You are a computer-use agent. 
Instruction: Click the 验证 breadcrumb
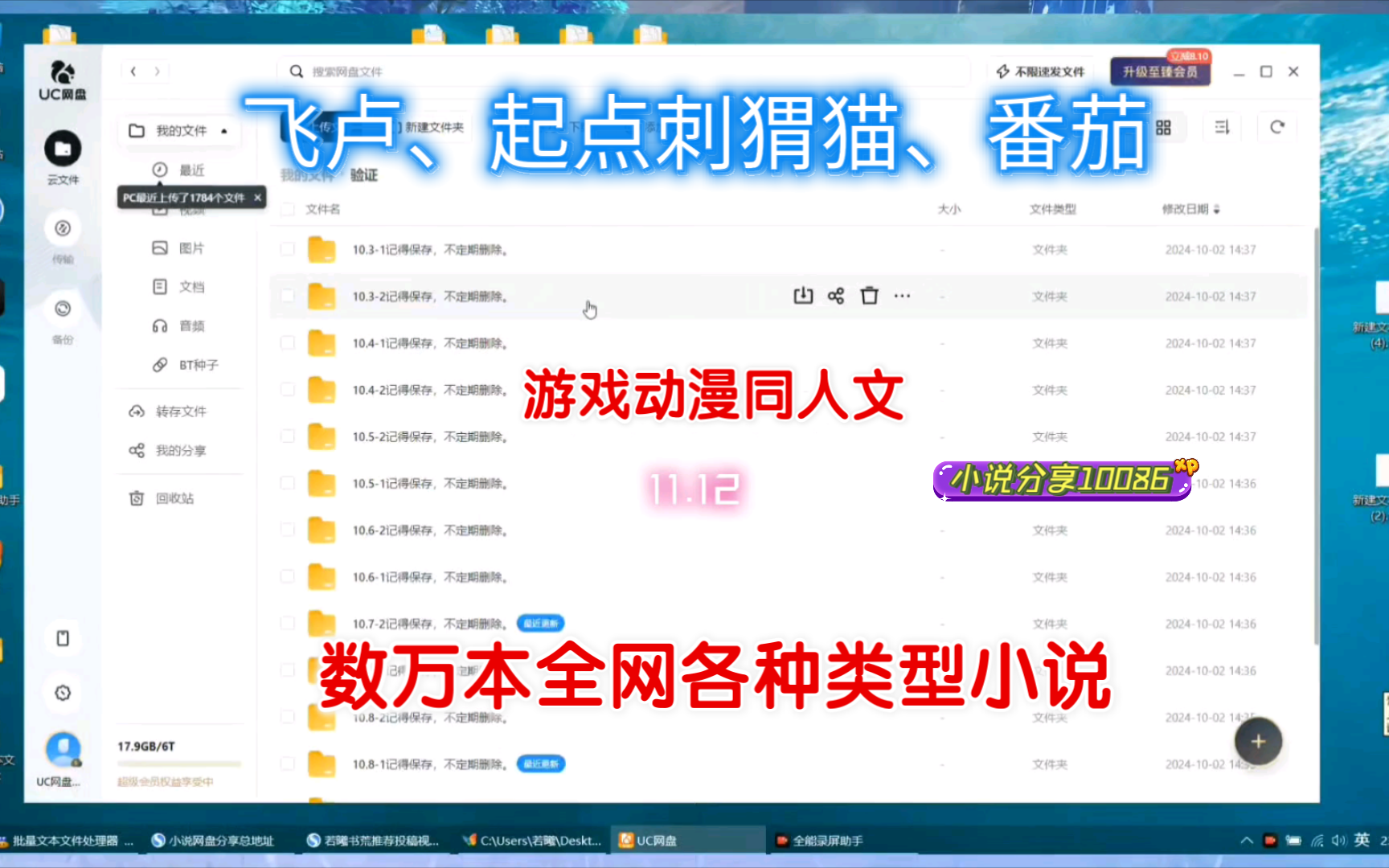pyautogui.click(x=364, y=174)
